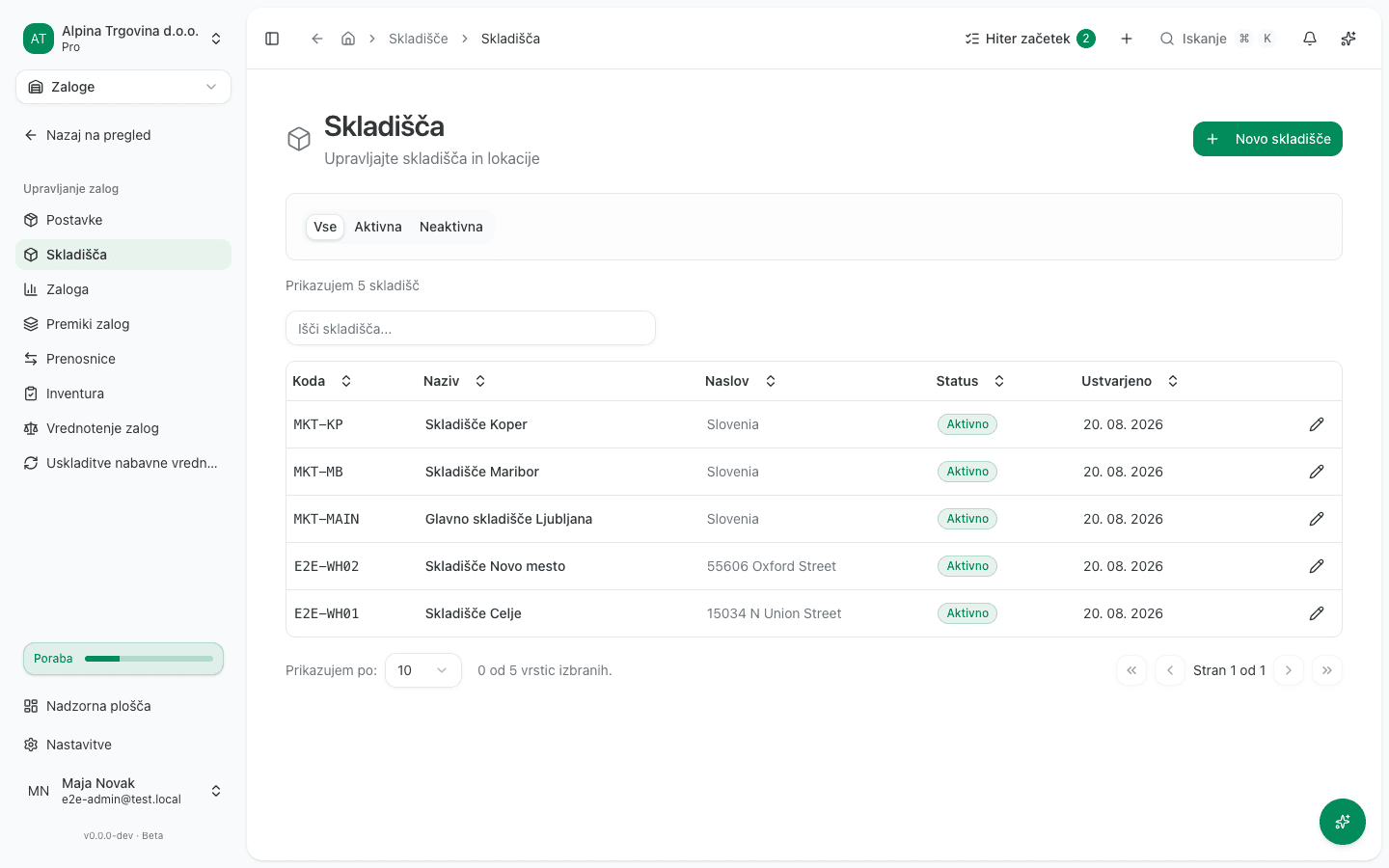Expand Maja Novak user menu
The image size is (1389, 868).
click(x=123, y=791)
